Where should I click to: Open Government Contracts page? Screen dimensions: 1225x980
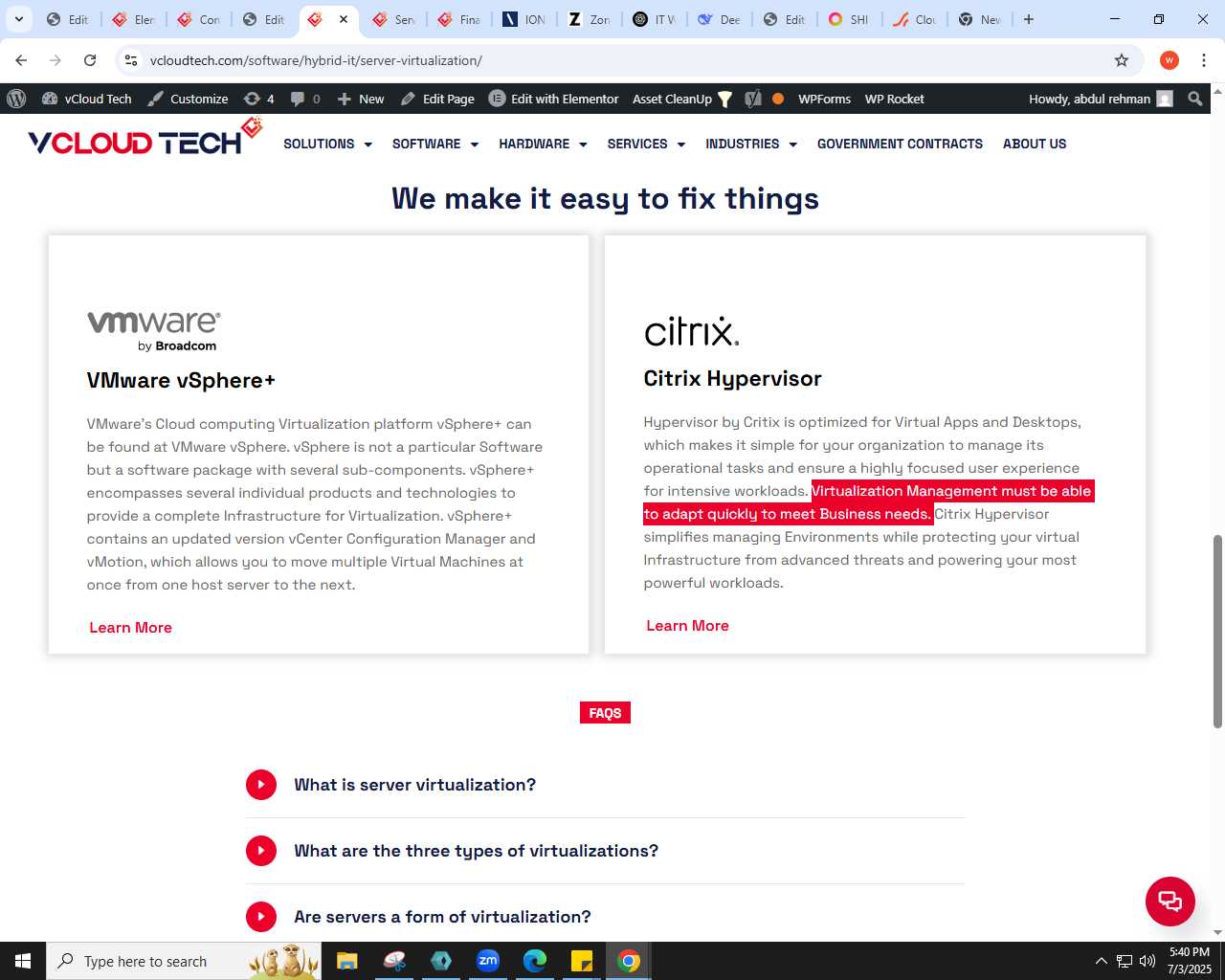point(900,144)
